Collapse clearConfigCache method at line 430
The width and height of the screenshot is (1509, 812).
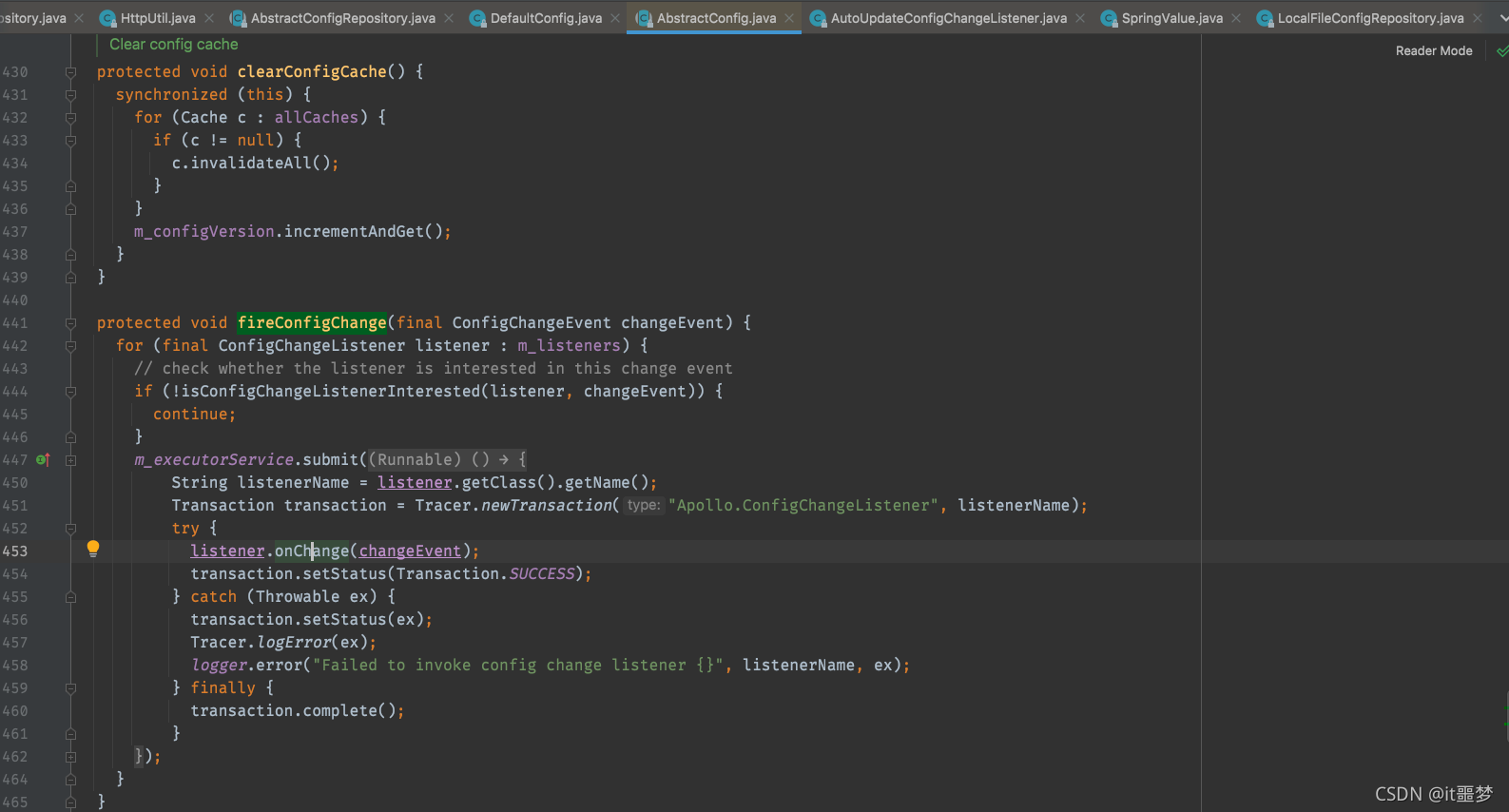[x=70, y=72]
